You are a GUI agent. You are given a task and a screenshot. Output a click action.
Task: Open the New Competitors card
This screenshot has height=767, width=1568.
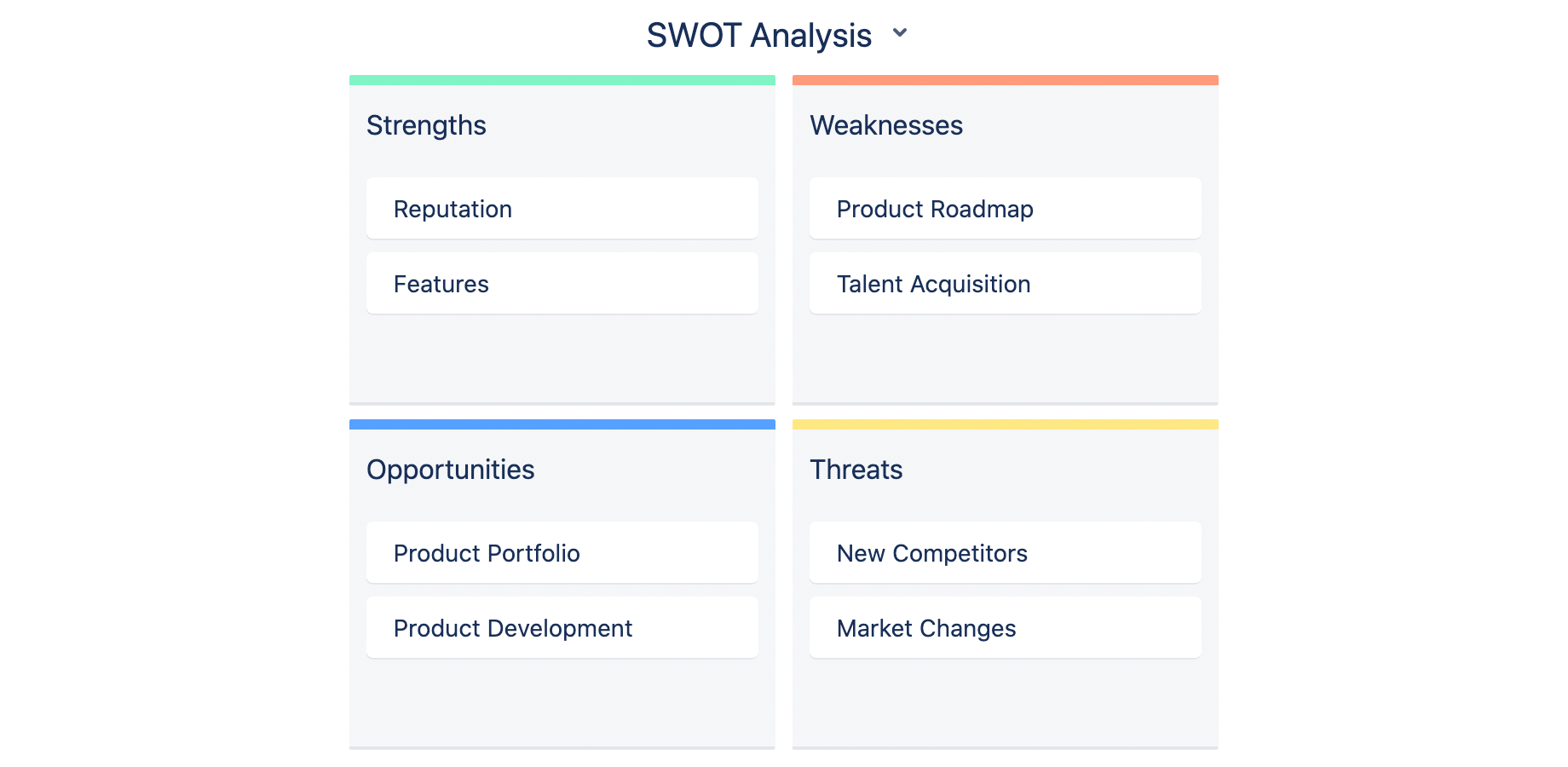coord(1006,552)
